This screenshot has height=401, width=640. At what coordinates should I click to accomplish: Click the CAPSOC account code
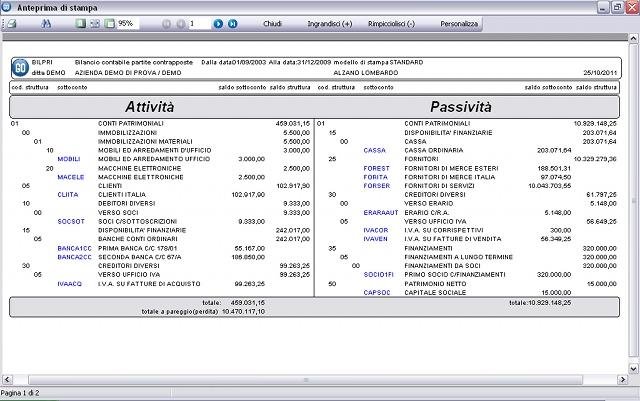(x=377, y=292)
